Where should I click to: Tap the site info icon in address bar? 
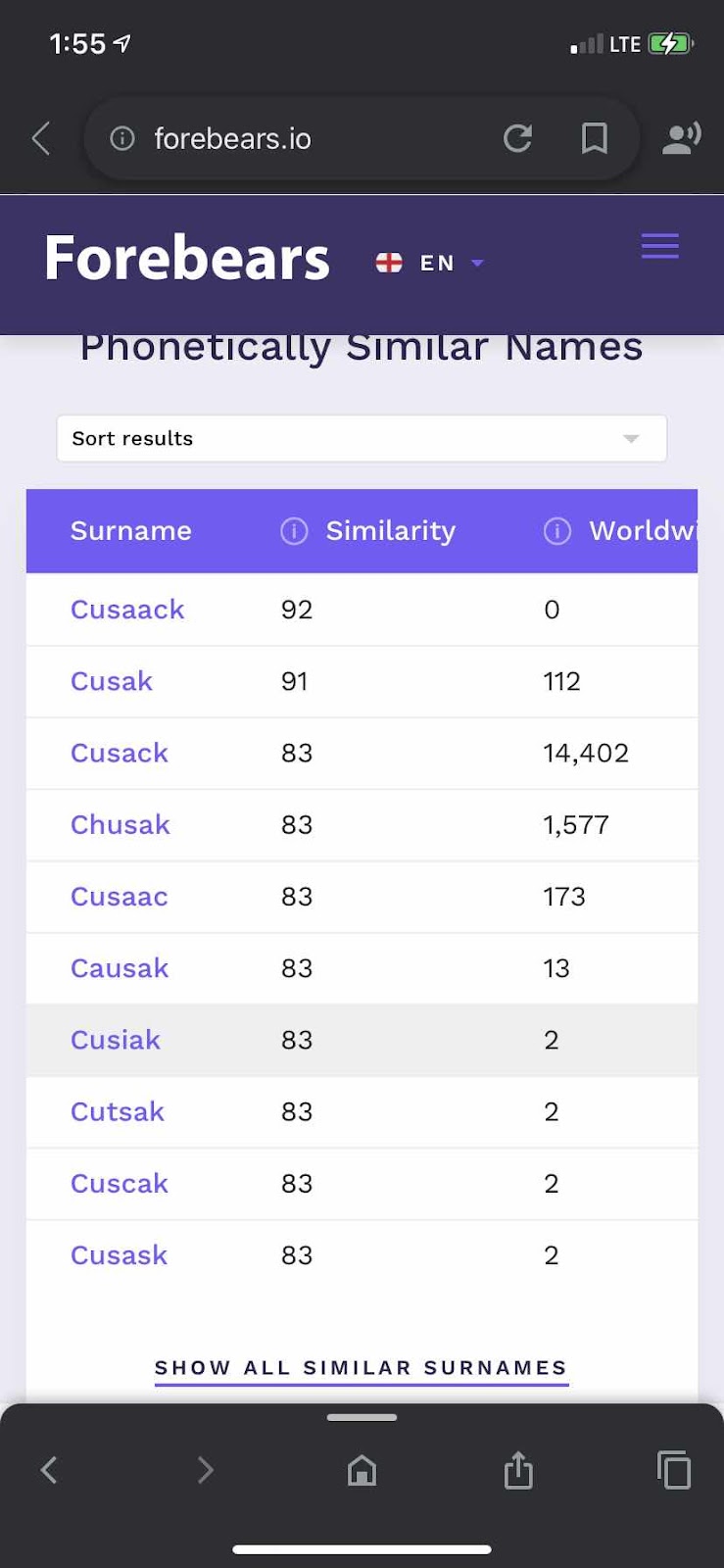click(122, 138)
